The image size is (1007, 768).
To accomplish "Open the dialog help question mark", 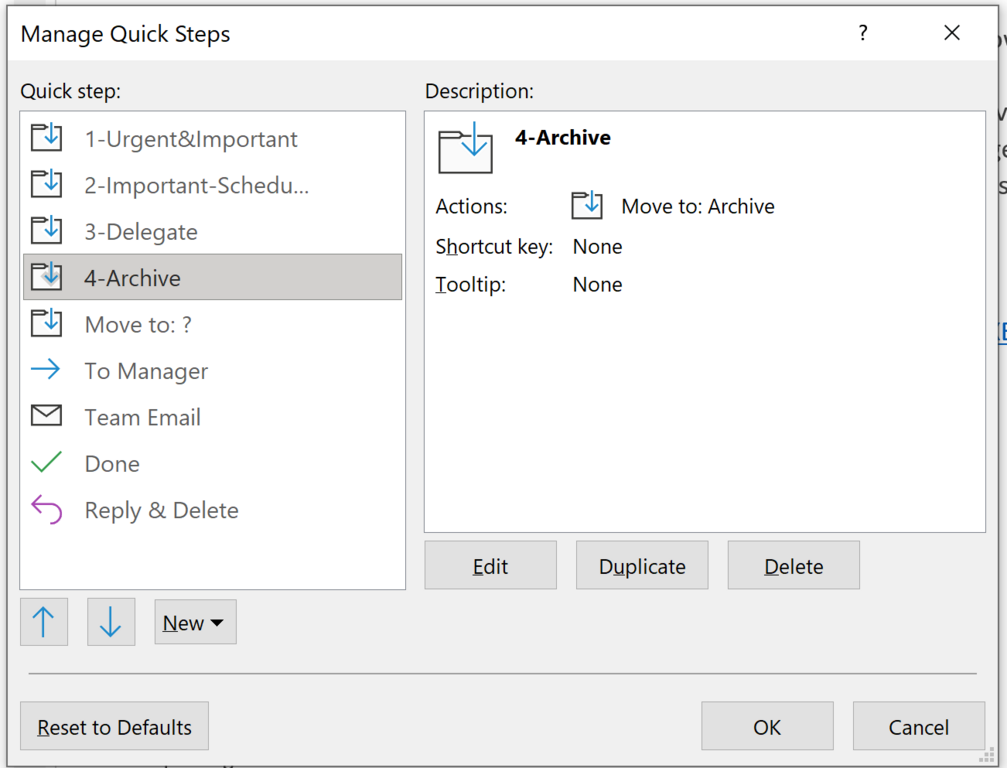I will [863, 34].
